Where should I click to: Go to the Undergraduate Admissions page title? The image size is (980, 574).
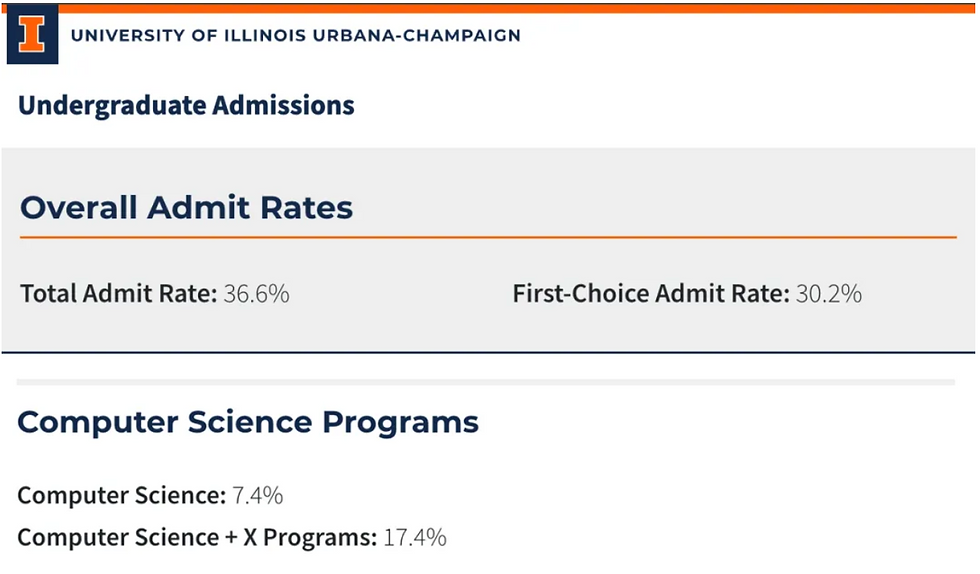tap(186, 106)
